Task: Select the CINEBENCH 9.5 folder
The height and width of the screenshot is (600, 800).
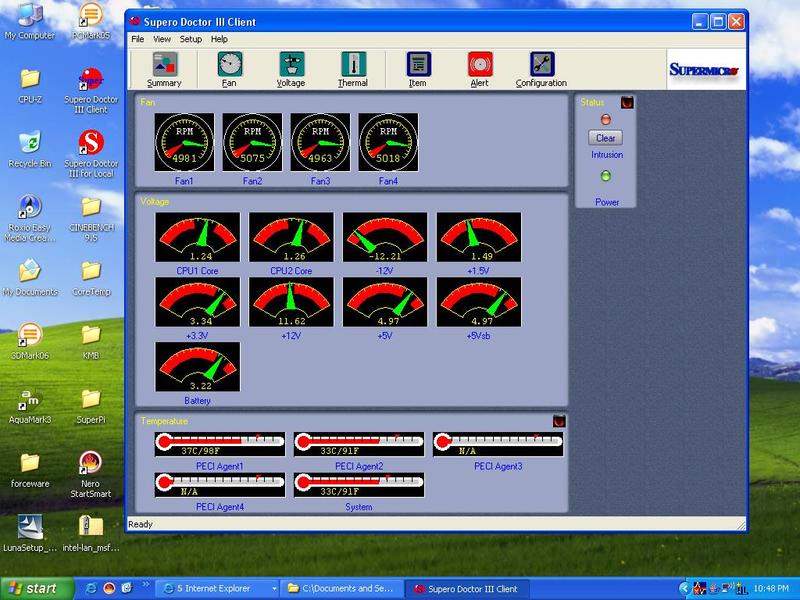Action: coord(91,219)
